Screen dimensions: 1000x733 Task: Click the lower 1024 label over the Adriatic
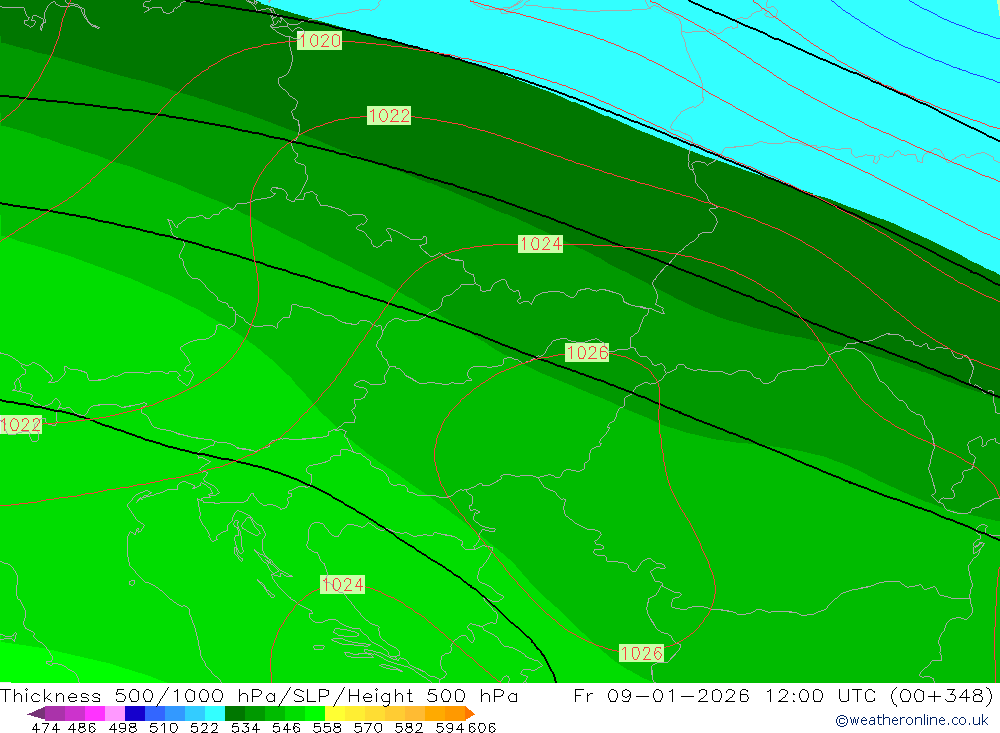[342, 584]
